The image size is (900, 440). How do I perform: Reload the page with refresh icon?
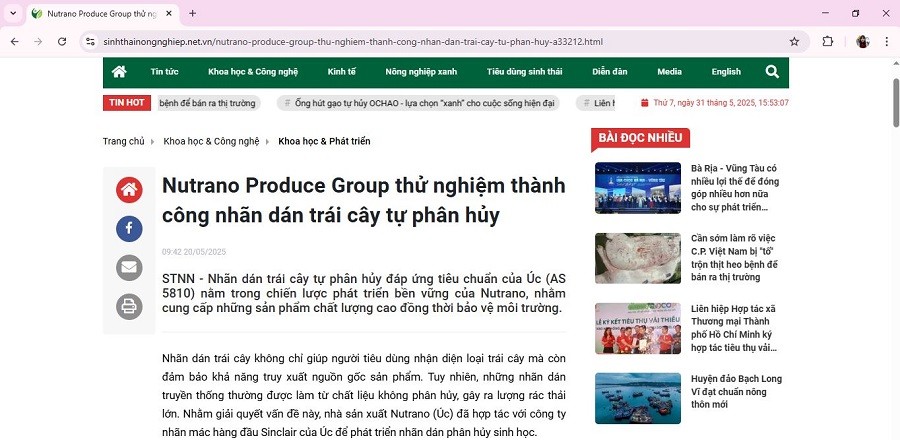point(62,41)
